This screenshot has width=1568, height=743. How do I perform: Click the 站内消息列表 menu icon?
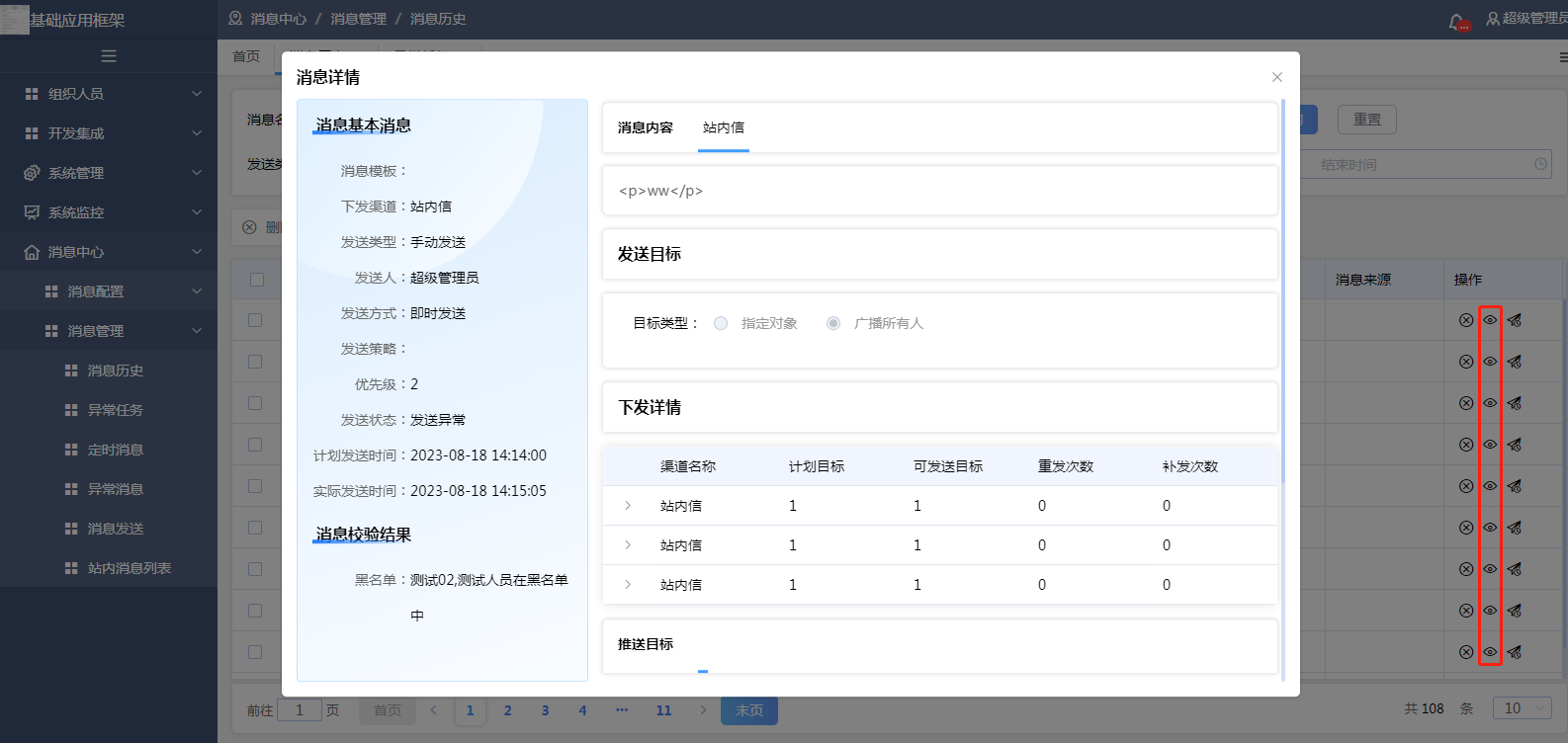coord(71,568)
